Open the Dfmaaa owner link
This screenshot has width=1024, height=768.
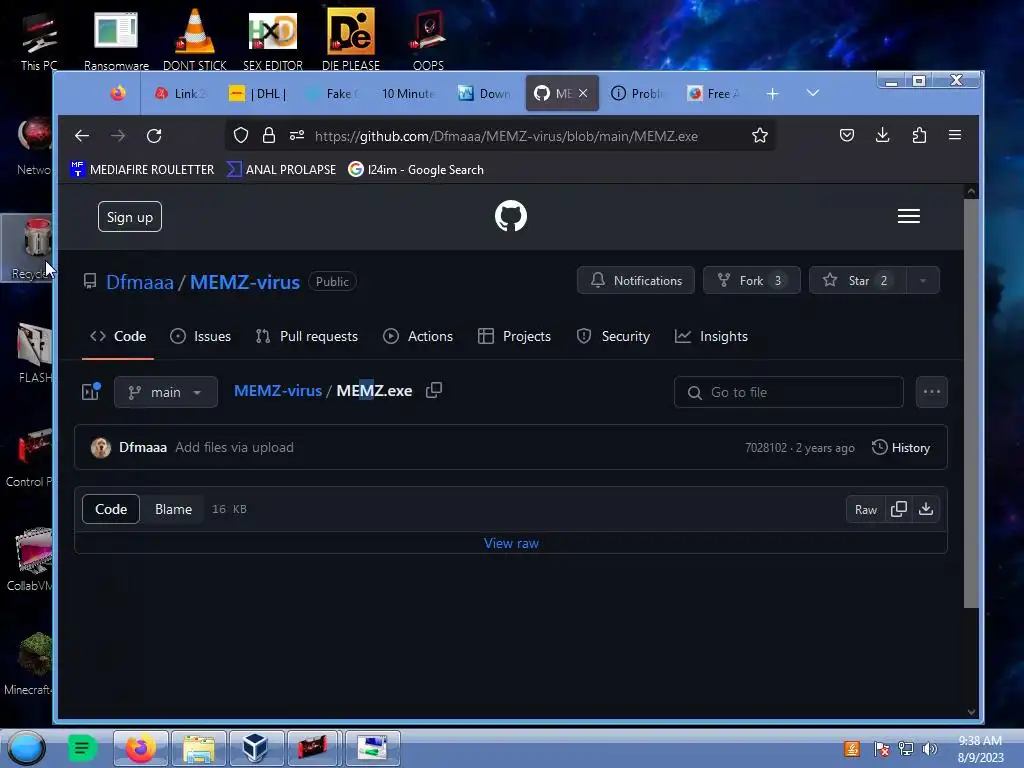click(x=140, y=282)
